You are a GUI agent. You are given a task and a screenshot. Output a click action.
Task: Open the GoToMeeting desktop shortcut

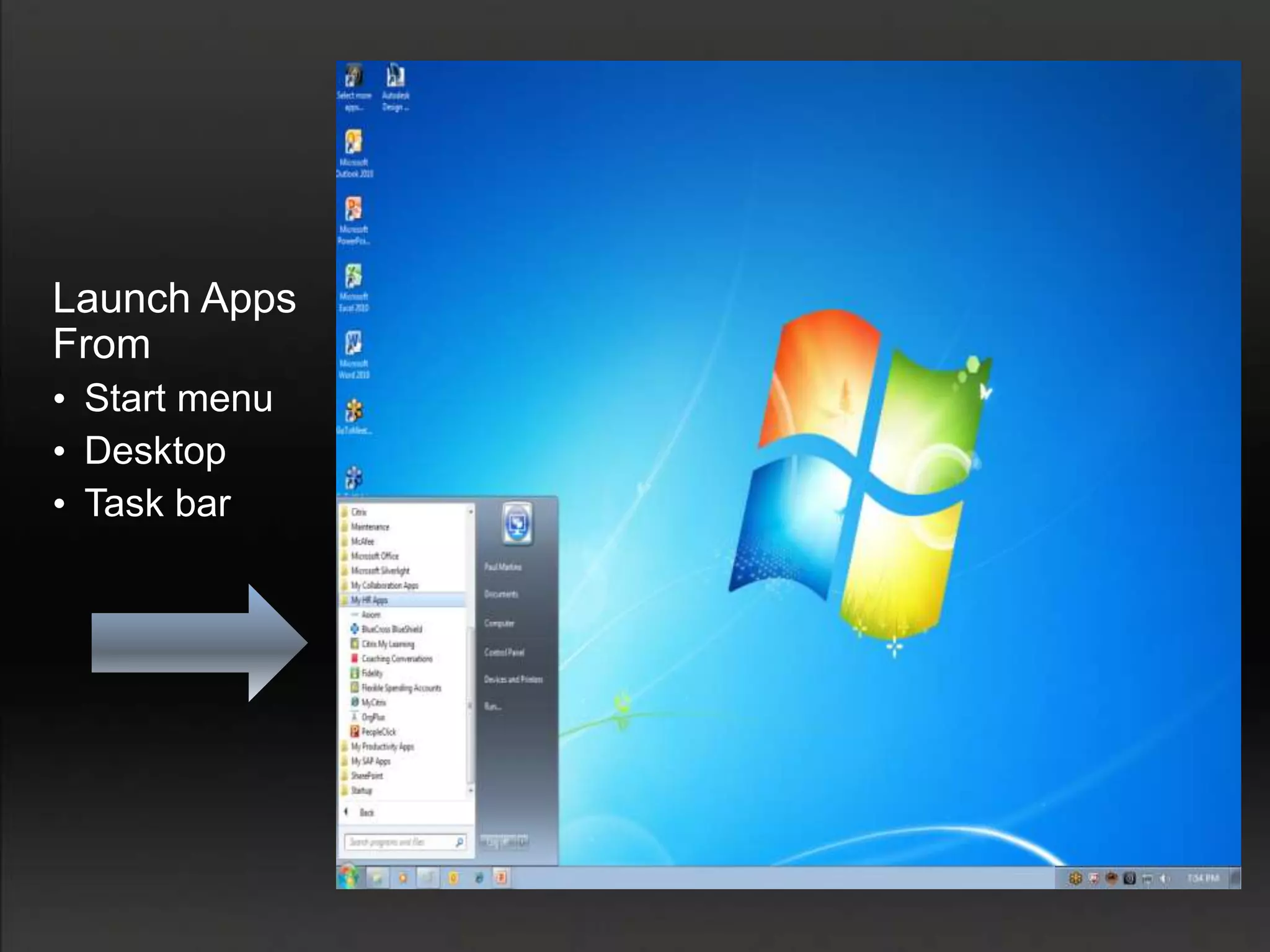pyautogui.click(x=354, y=416)
